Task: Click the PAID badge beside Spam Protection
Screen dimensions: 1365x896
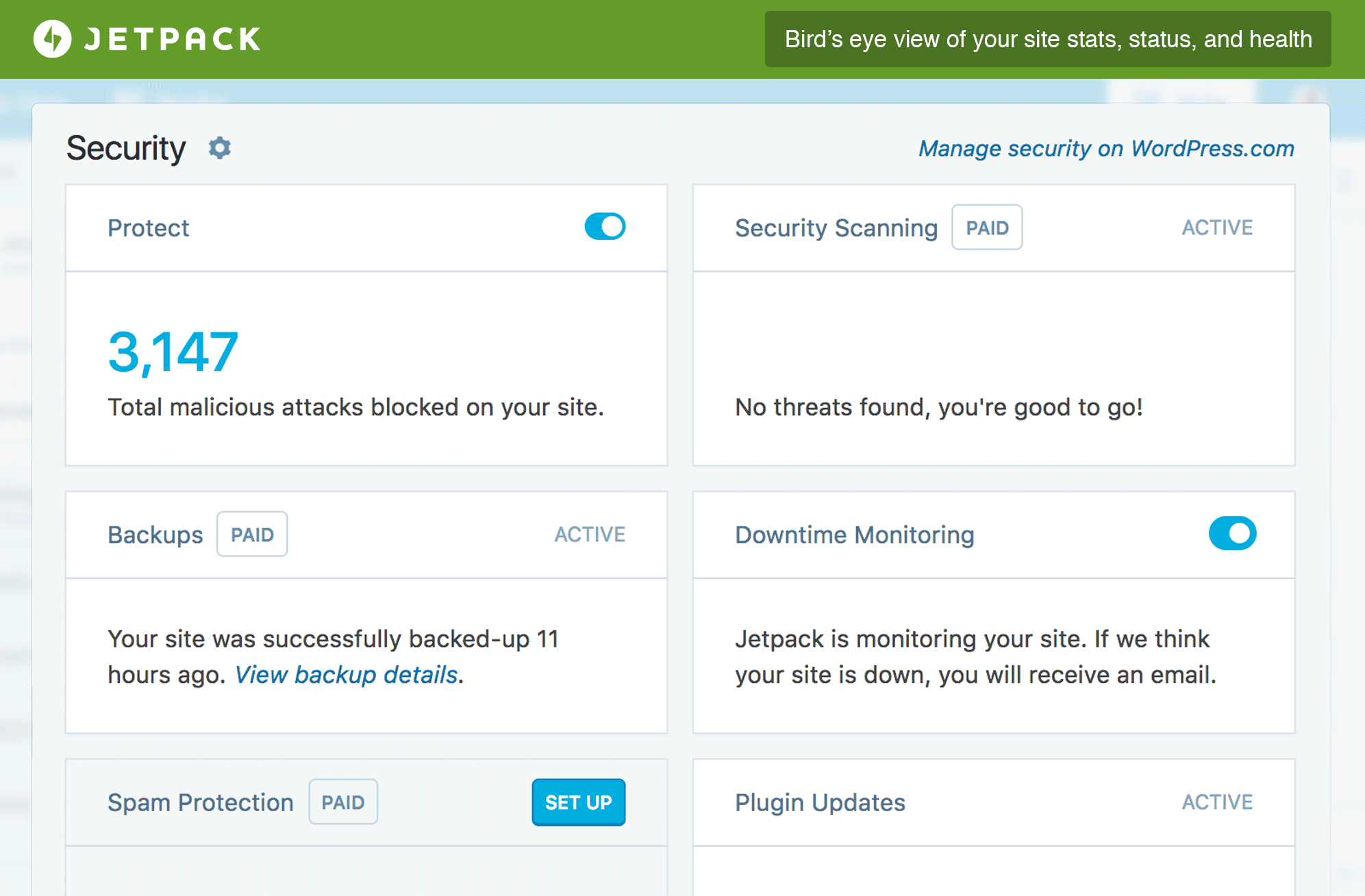Action: (343, 802)
